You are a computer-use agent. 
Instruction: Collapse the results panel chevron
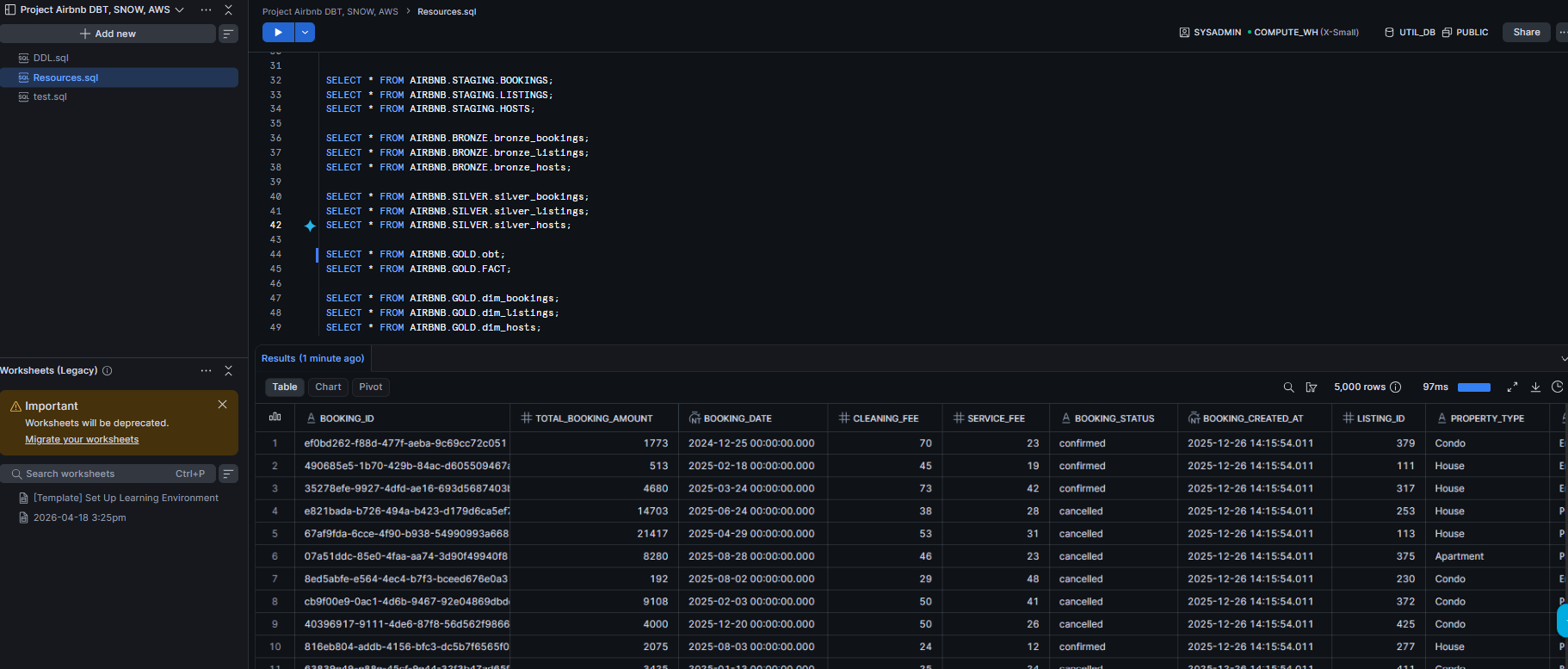point(1563,358)
